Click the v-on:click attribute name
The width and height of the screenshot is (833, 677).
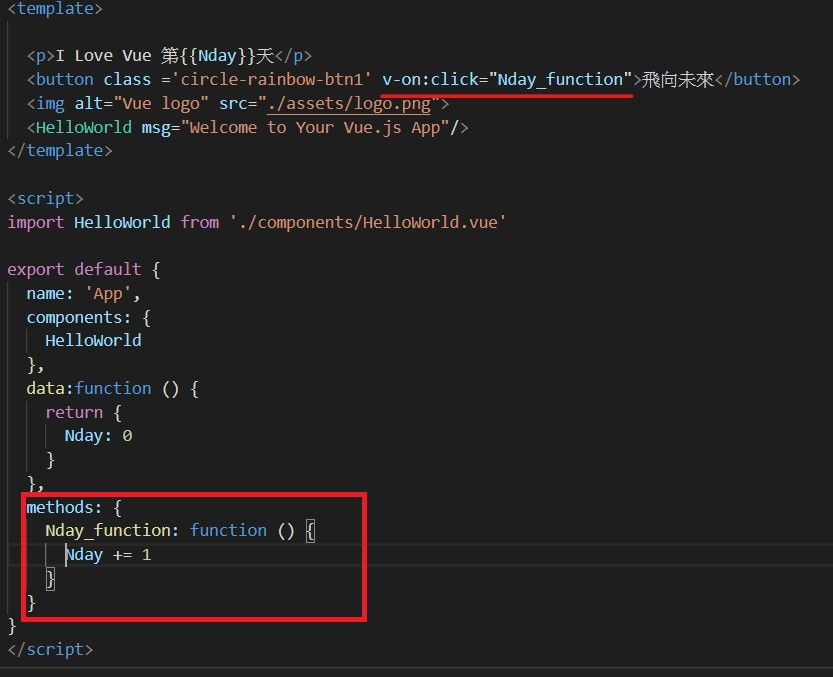click(x=430, y=80)
